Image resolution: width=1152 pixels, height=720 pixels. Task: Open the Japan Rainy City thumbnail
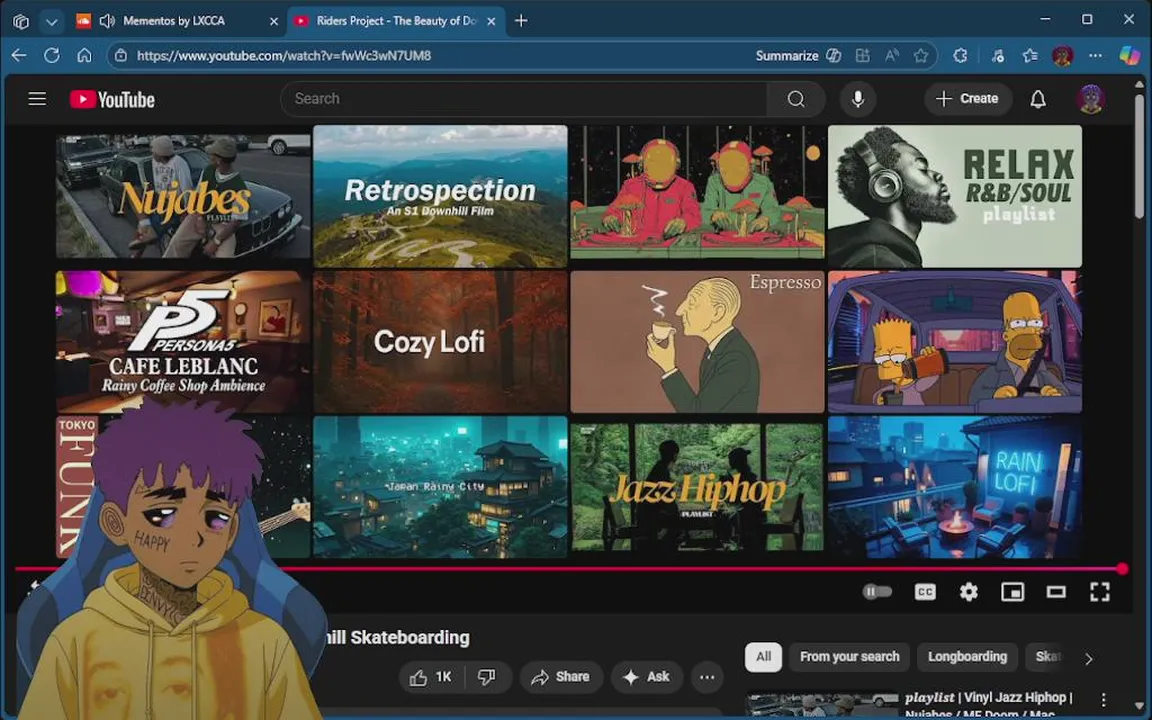pyautogui.click(x=440, y=486)
